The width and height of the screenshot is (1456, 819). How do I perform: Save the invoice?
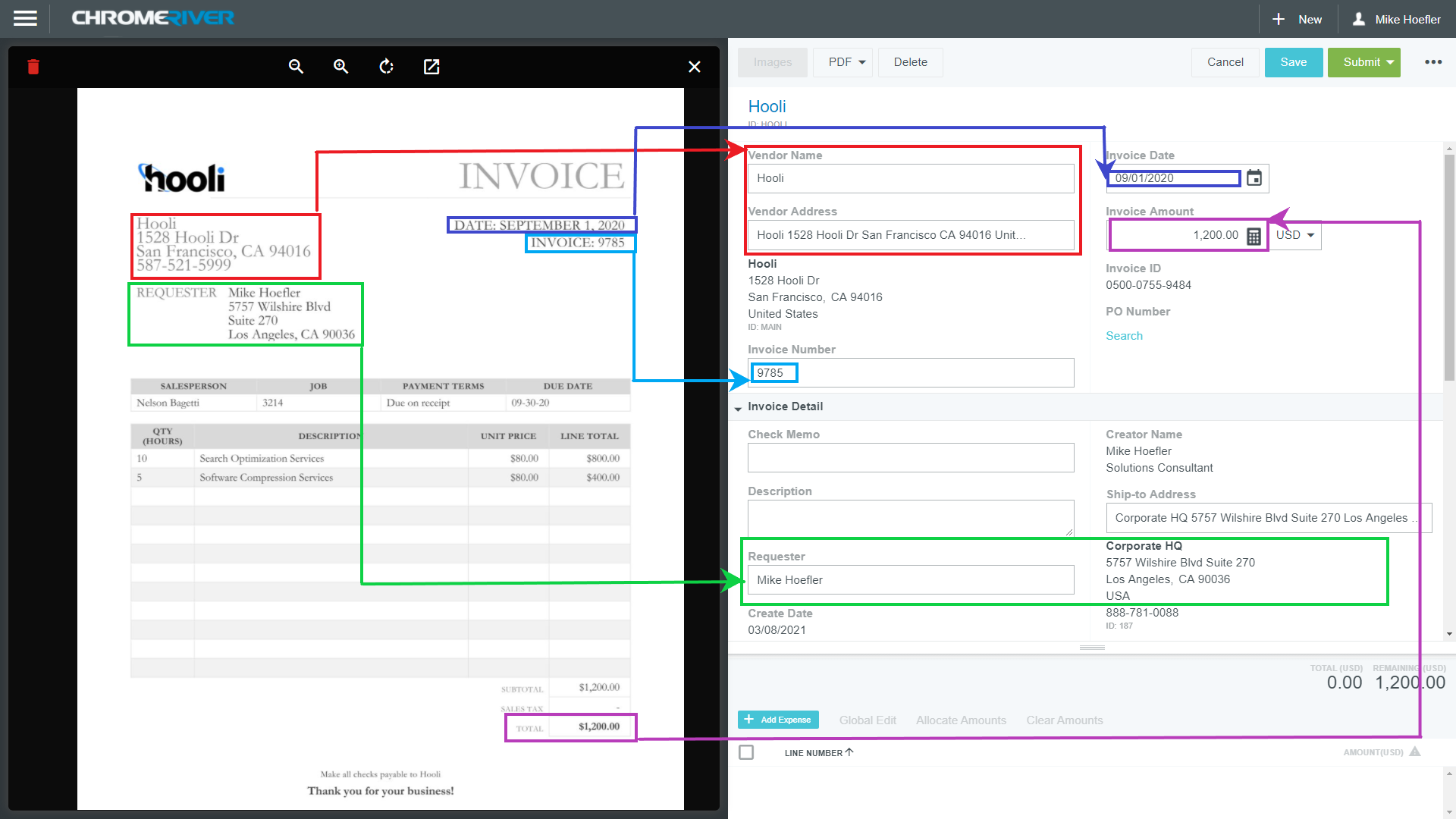click(x=1294, y=62)
